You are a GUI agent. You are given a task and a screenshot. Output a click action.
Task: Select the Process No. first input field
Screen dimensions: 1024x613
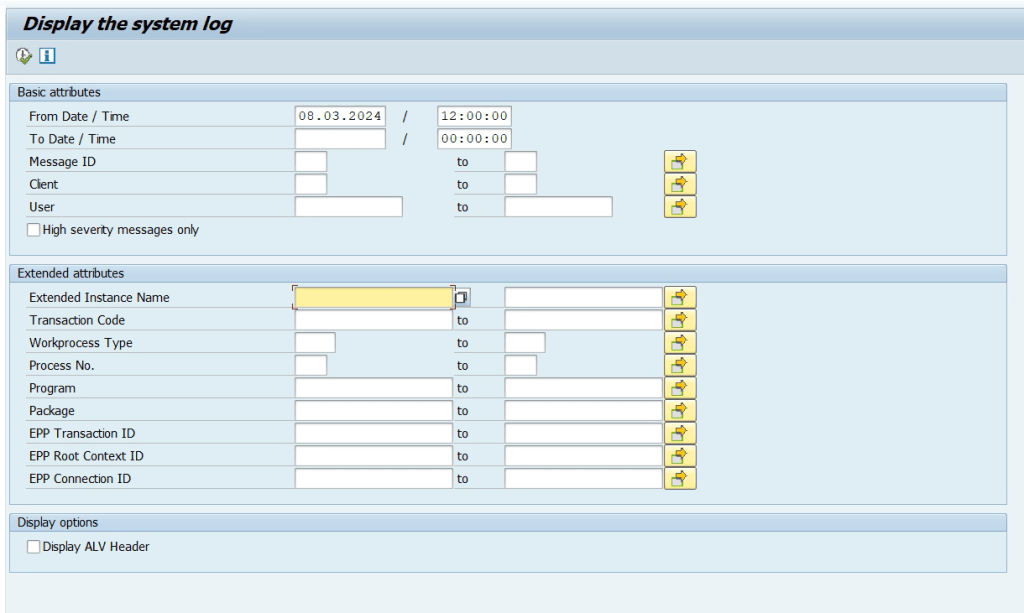pos(311,365)
